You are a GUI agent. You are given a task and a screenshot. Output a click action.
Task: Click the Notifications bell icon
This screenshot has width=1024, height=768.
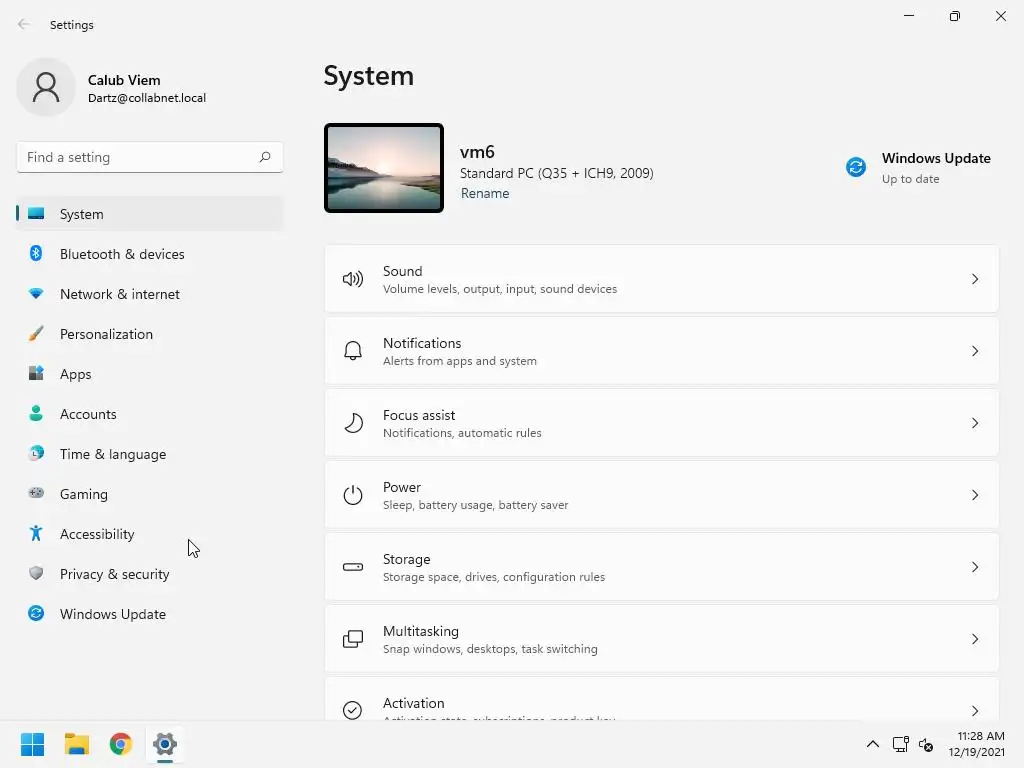353,351
